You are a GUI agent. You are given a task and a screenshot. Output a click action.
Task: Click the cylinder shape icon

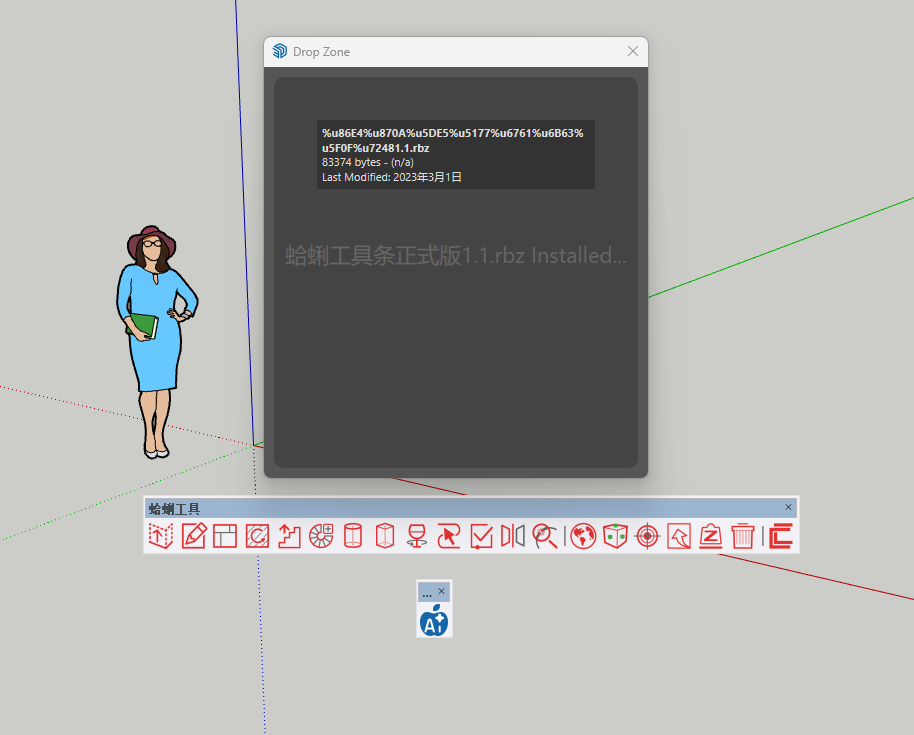[x=352, y=536]
